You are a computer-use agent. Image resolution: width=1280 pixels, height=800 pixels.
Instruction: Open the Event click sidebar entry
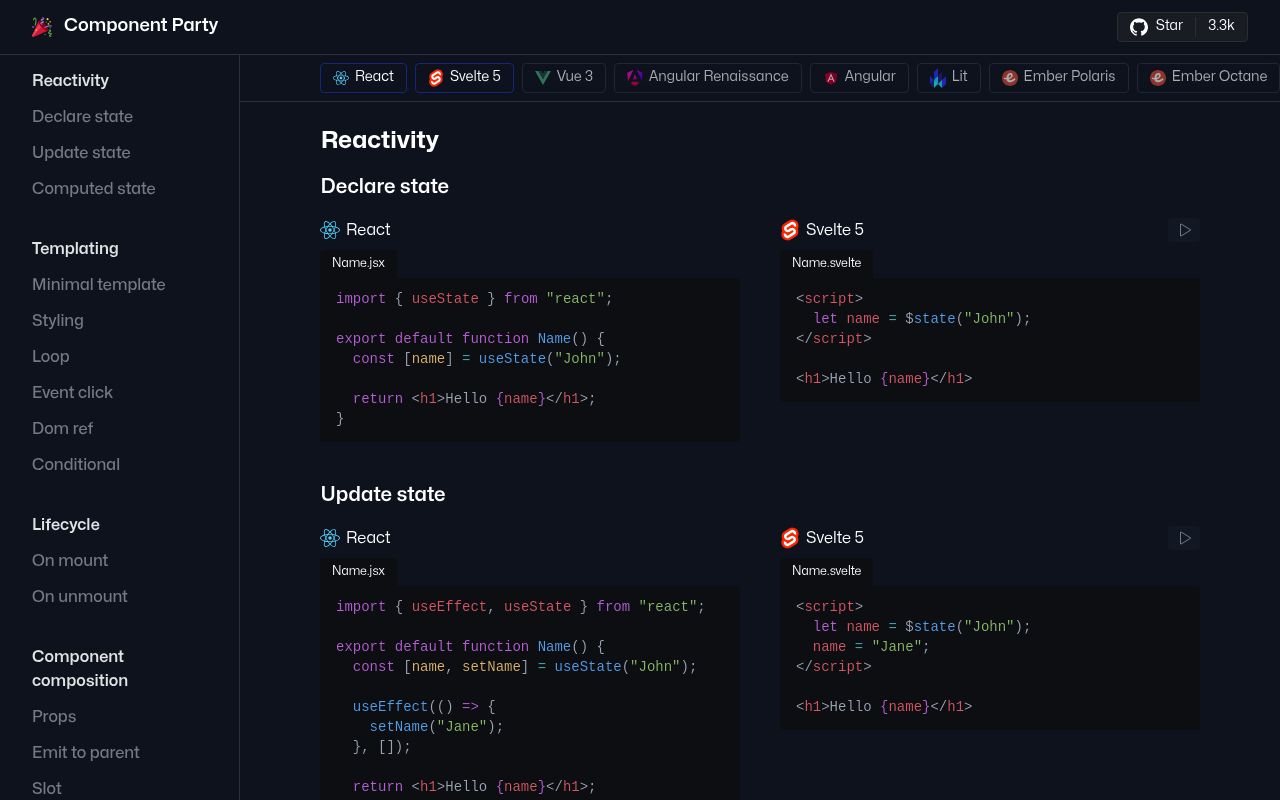click(x=72, y=393)
